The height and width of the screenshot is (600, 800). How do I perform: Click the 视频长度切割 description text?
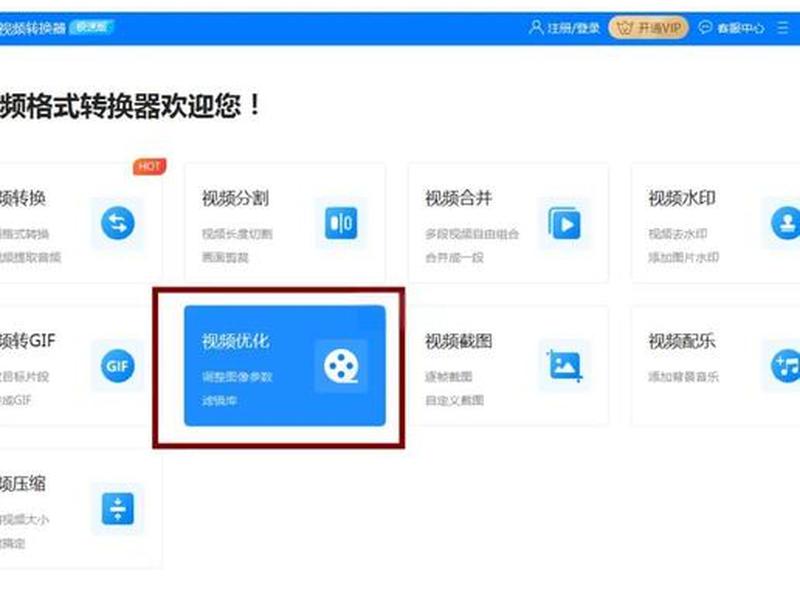[237, 234]
